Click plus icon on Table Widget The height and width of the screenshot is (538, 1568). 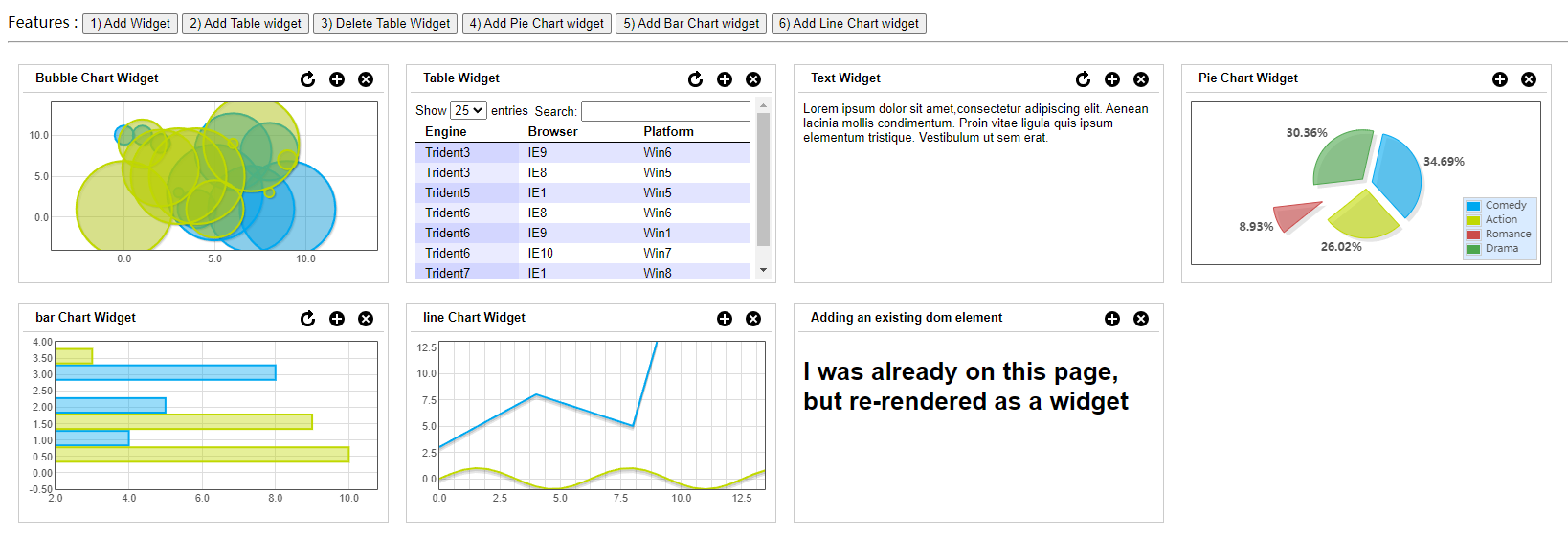click(725, 79)
